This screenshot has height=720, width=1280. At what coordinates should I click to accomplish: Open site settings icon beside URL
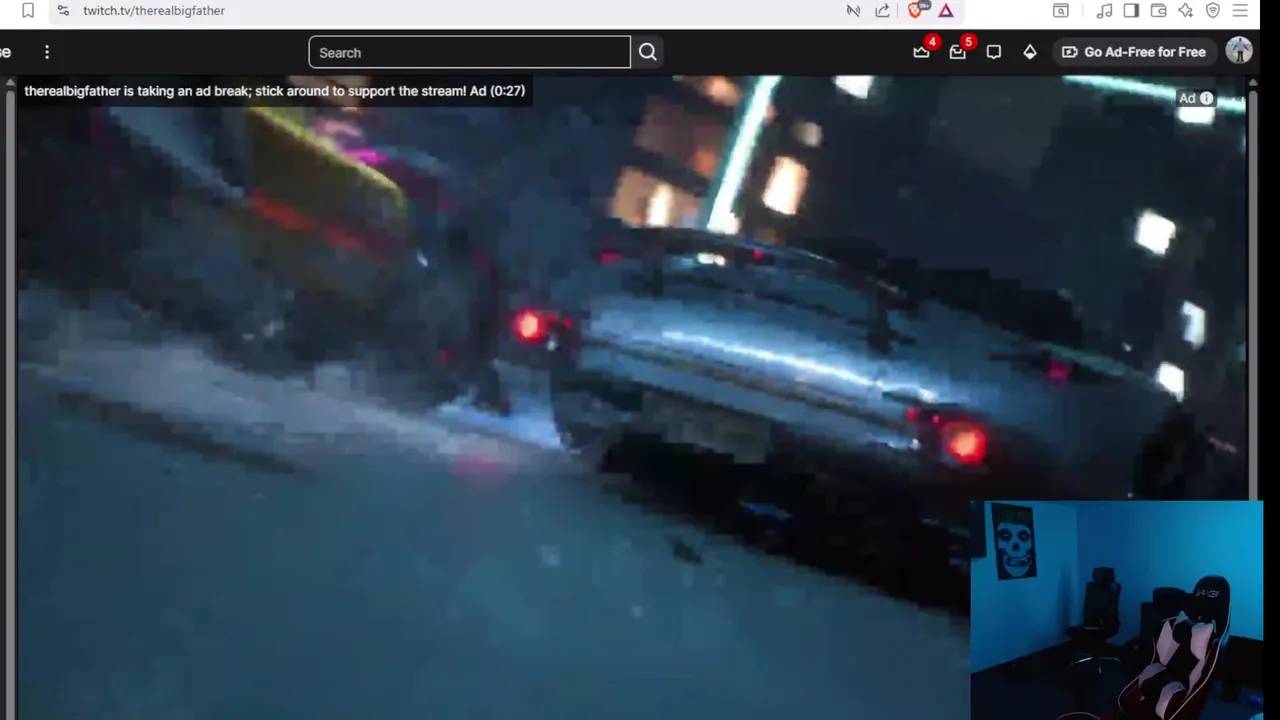click(x=63, y=10)
